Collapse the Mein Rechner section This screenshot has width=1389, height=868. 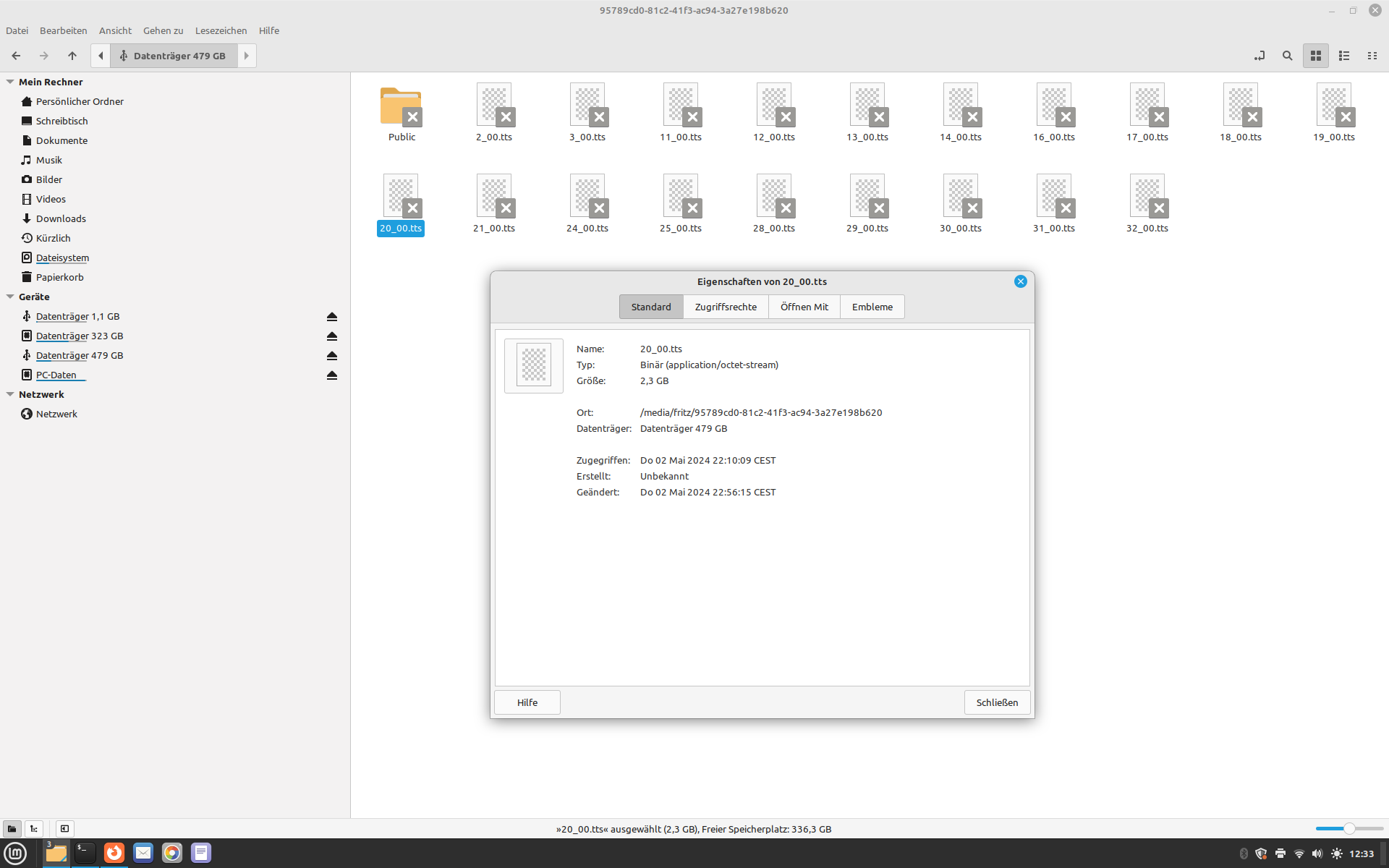tap(10, 82)
